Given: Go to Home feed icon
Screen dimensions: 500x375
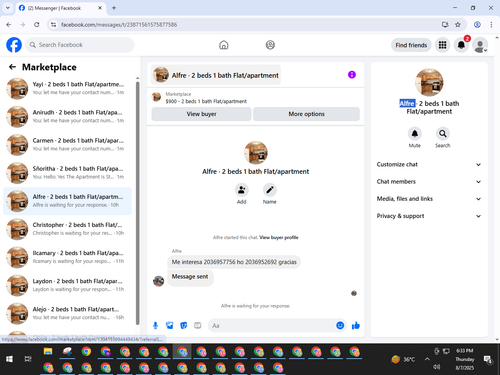Looking at the screenshot, I should 224,45.
